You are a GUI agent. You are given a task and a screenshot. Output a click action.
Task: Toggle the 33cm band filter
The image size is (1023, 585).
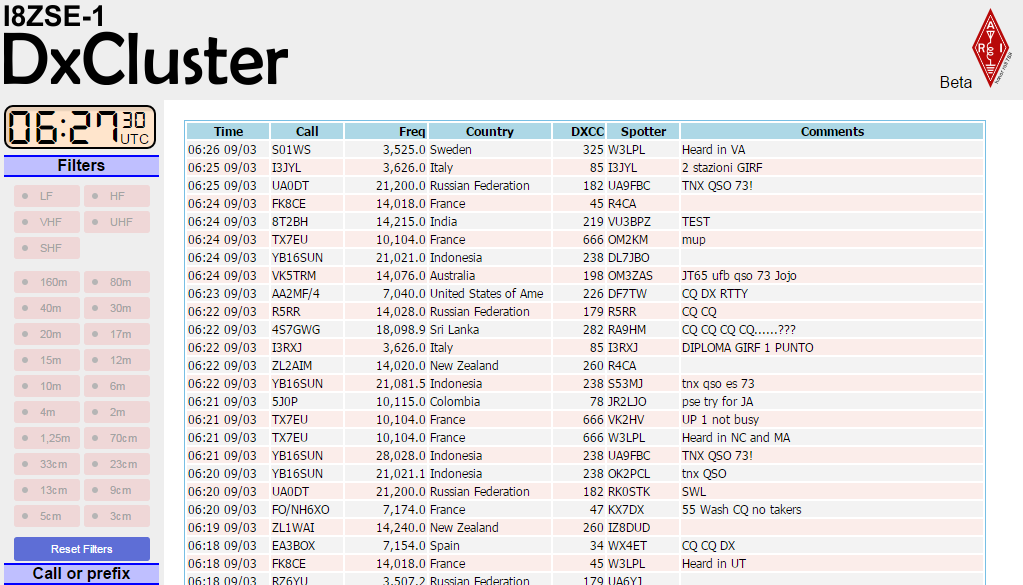pyautogui.click(x=47, y=464)
